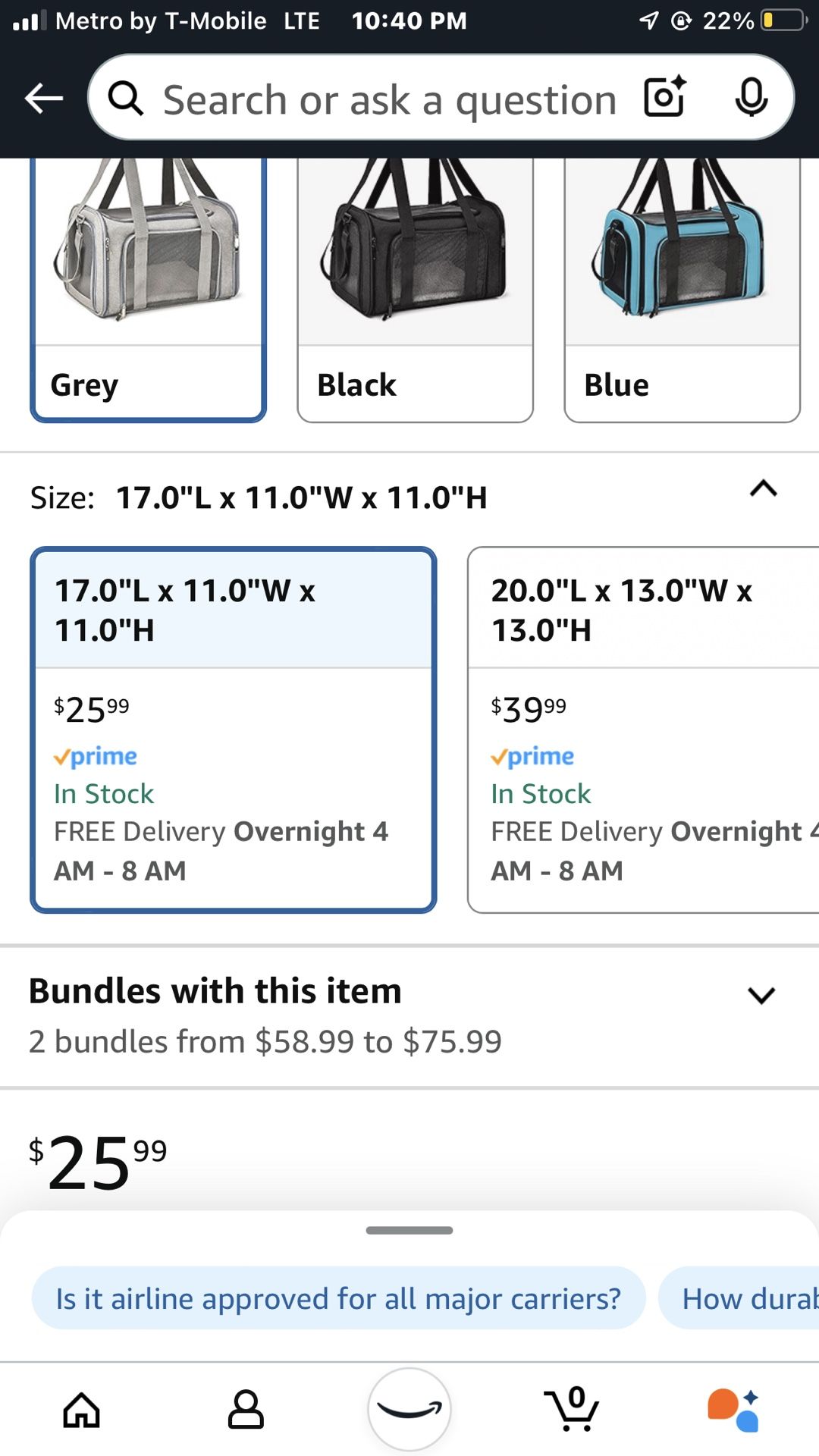Tap the Amazon smile logo button
Image resolution: width=819 pixels, height=1456 pixels.
click(409, 1409)
